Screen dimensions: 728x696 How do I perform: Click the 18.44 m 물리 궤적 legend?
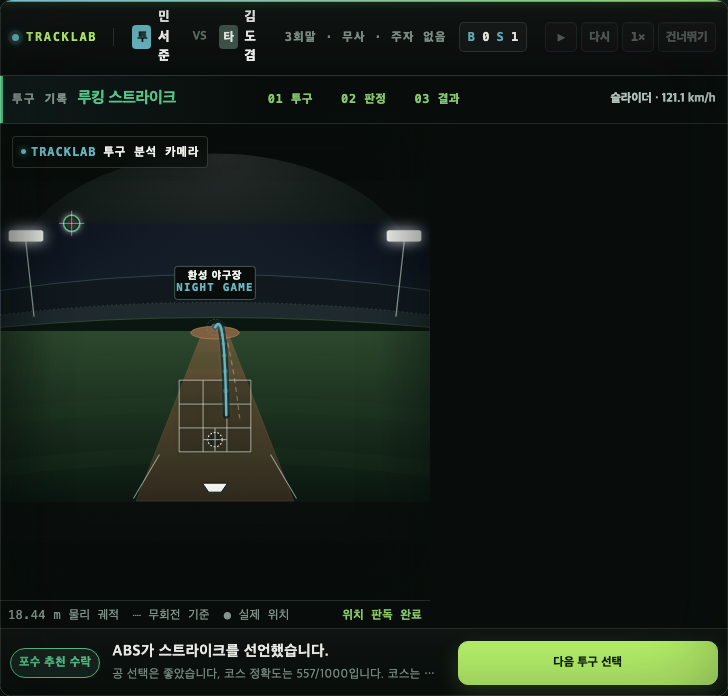tap(64, 614)
